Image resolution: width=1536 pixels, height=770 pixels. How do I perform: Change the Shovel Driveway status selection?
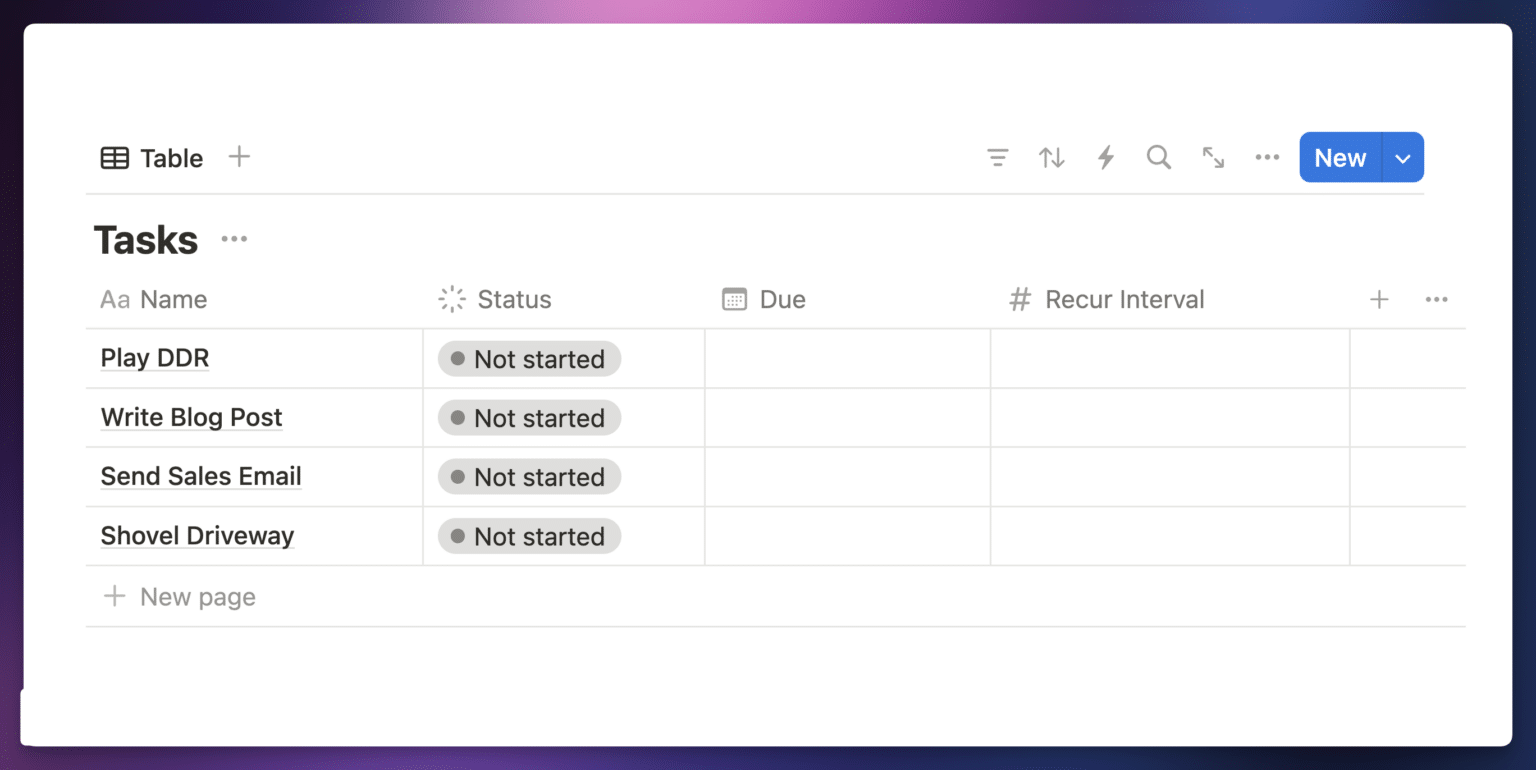[528, 536]
